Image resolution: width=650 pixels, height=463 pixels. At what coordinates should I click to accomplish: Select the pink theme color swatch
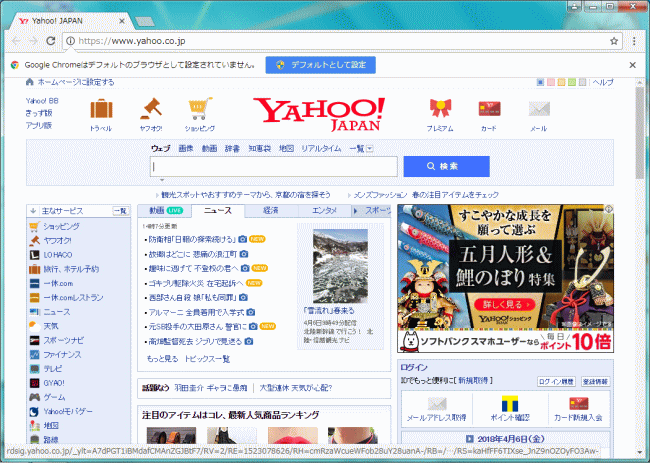pyautogui.click(x=551, y=82)
